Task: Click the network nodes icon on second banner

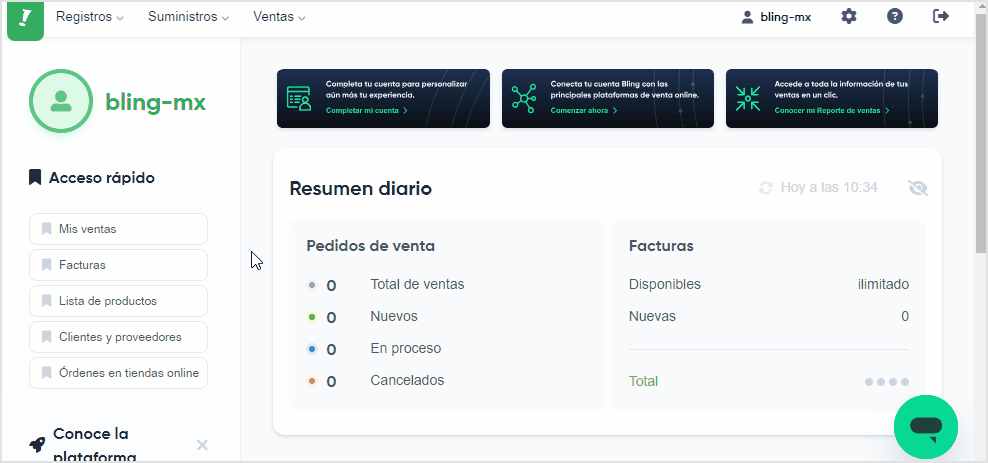Action: [524, 99]
